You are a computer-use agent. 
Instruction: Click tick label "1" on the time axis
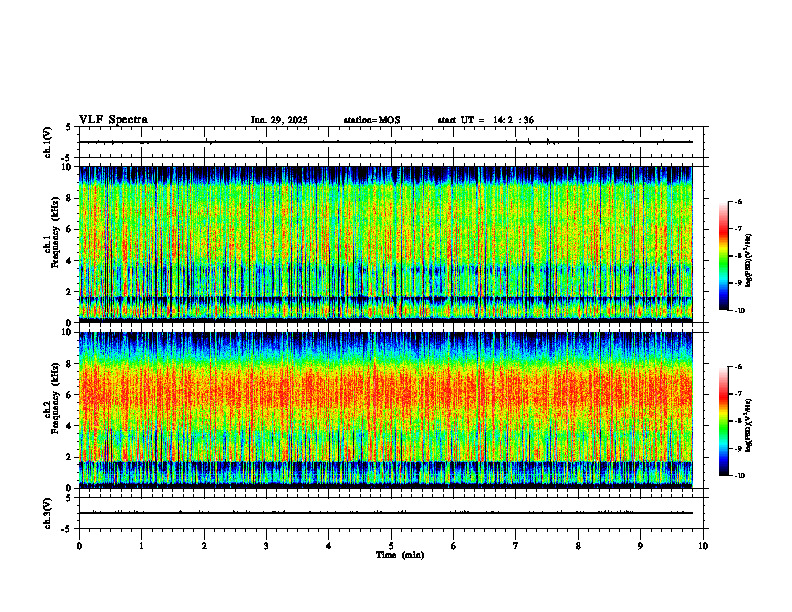click(141, 546)
